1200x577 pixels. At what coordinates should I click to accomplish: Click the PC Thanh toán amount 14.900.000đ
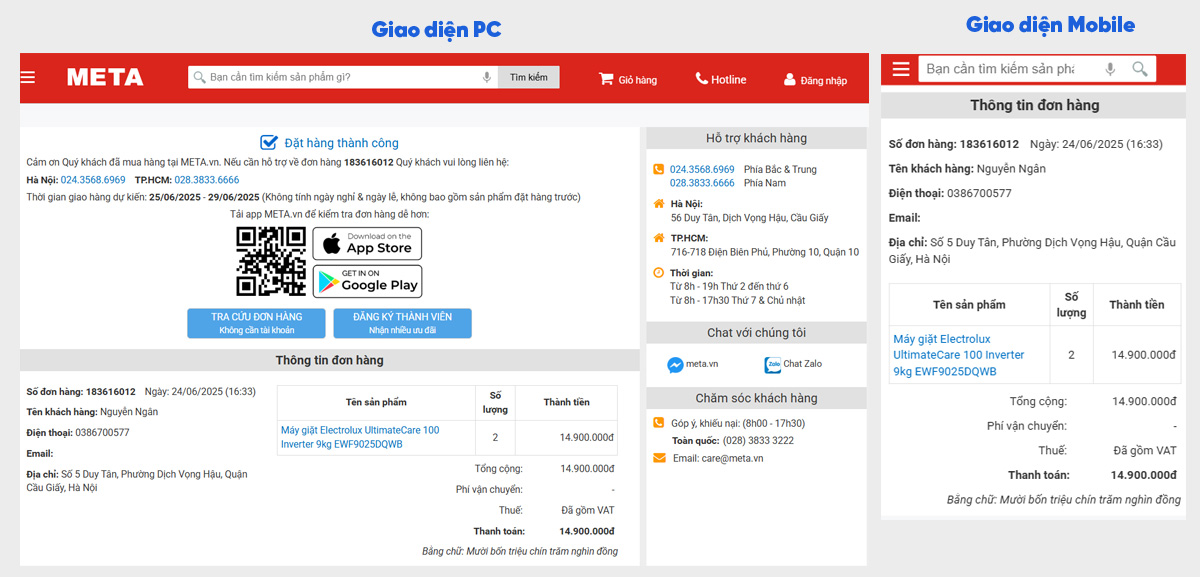coord(587,531)
